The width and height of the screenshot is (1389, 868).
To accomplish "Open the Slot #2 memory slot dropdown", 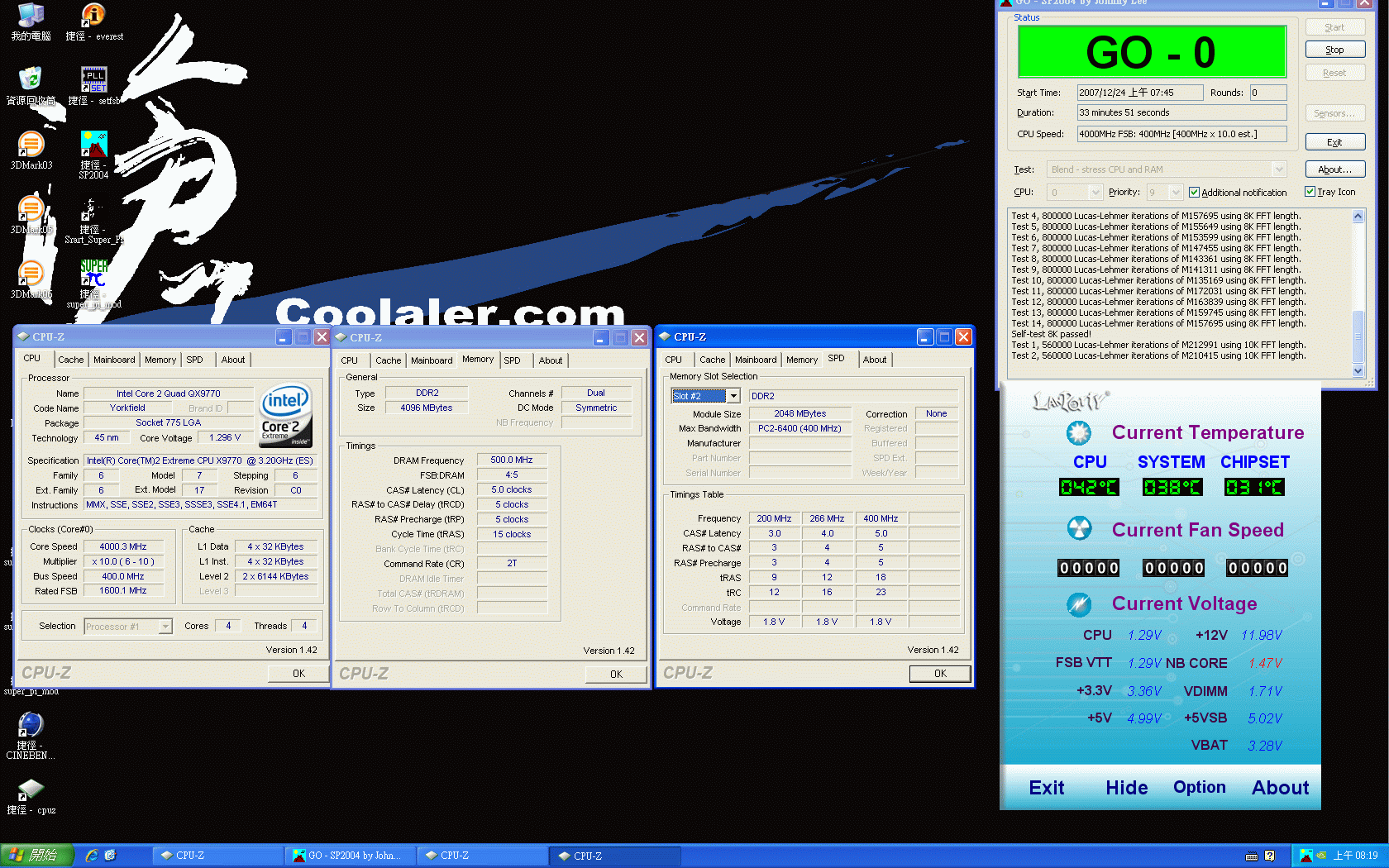I will point(733,396).
